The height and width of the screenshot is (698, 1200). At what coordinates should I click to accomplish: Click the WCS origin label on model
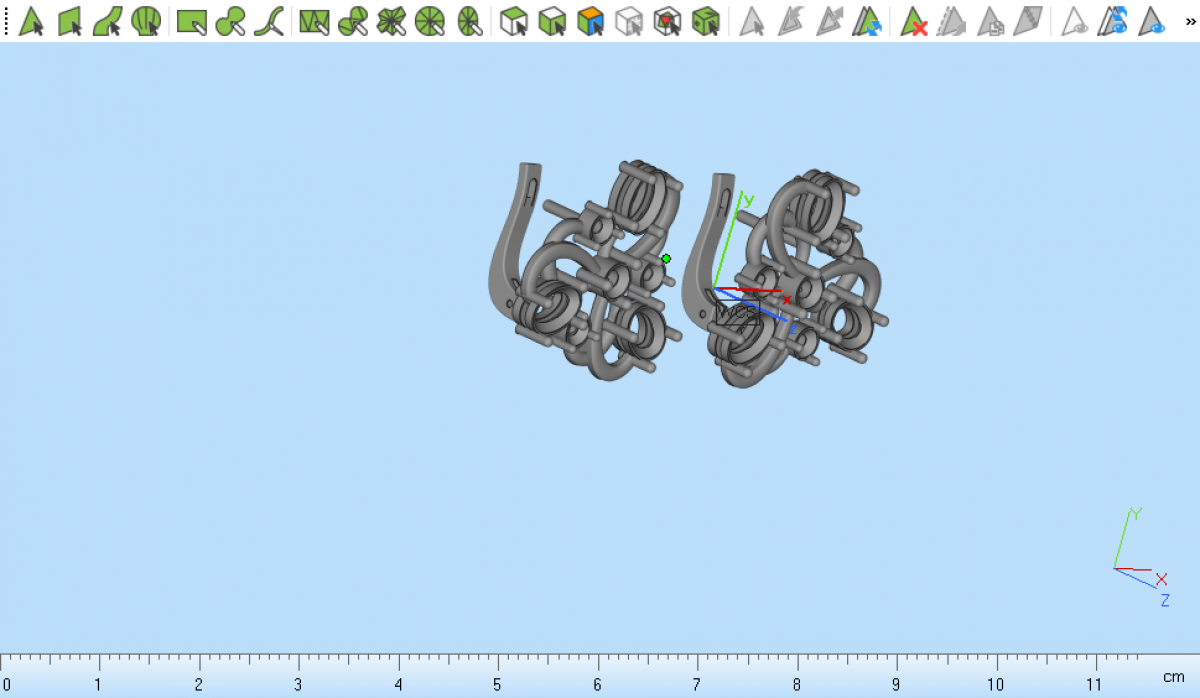(x=737, y=311)
